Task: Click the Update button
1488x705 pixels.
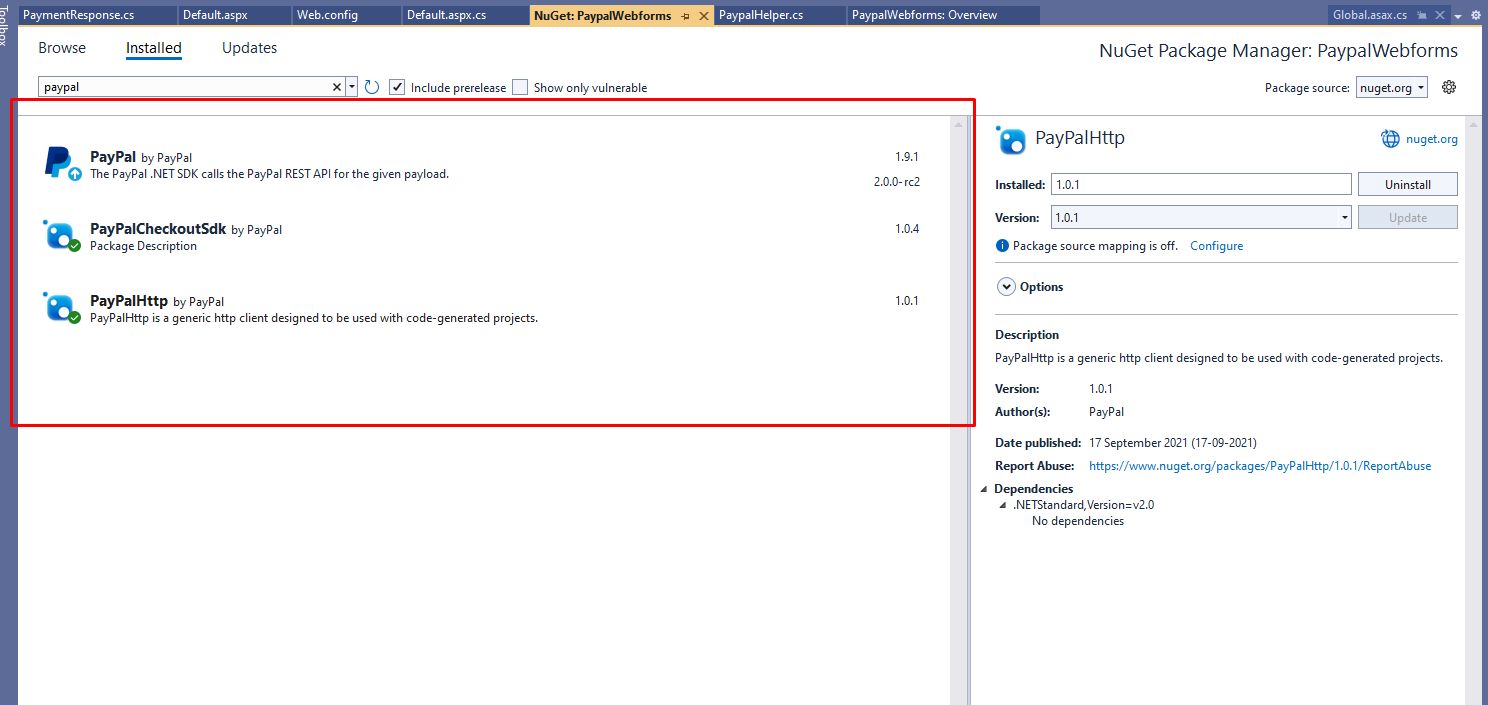Action: coord(1407,217)
